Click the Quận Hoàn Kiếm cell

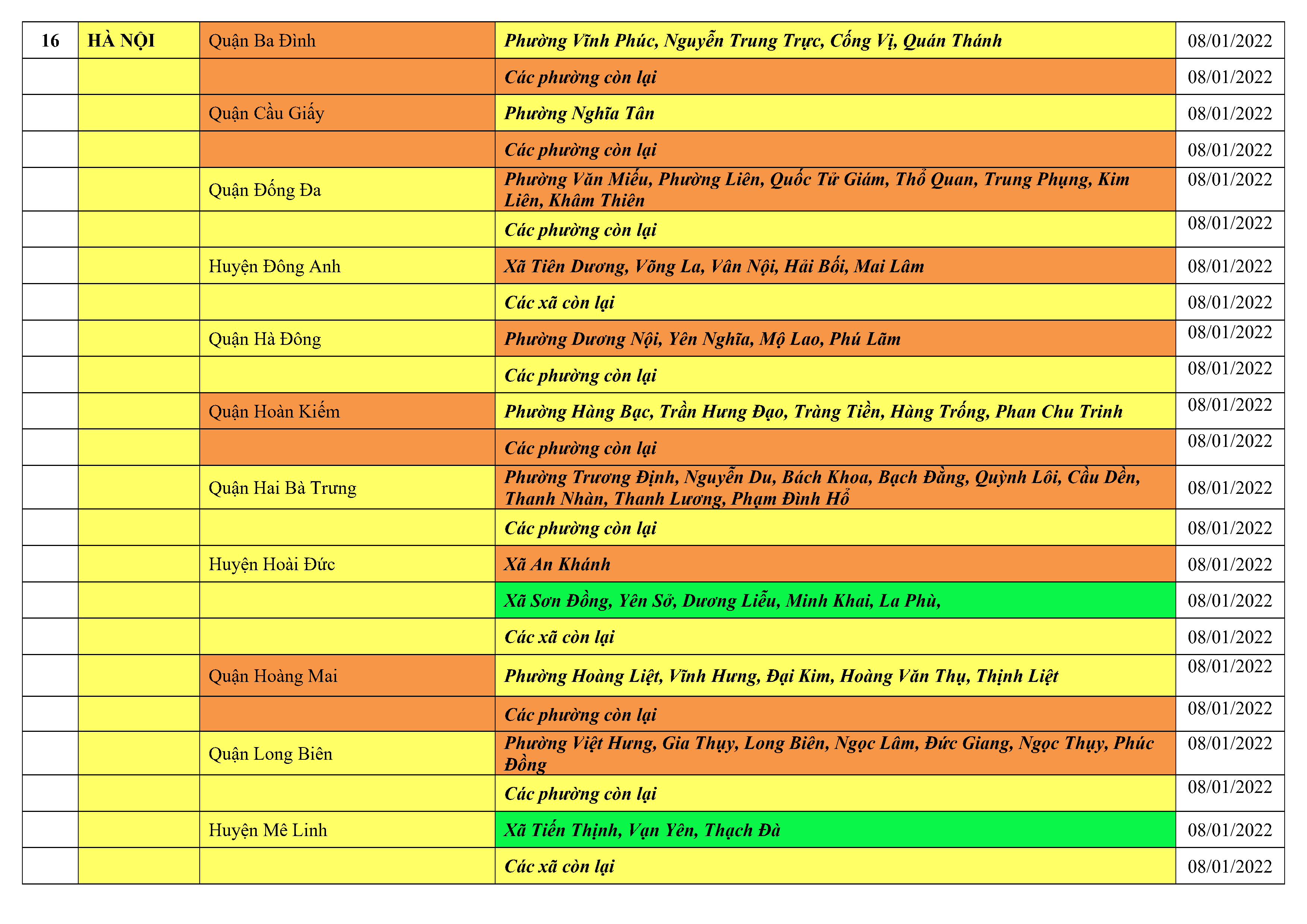(274, 412)
